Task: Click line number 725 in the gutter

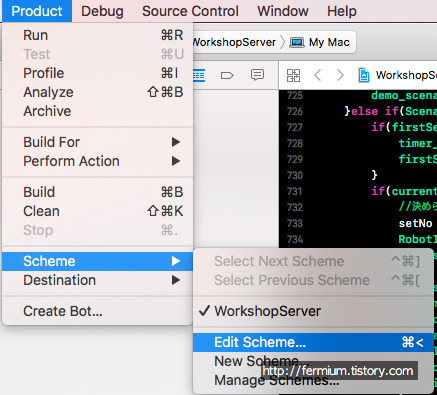Action: pos(295,96)
